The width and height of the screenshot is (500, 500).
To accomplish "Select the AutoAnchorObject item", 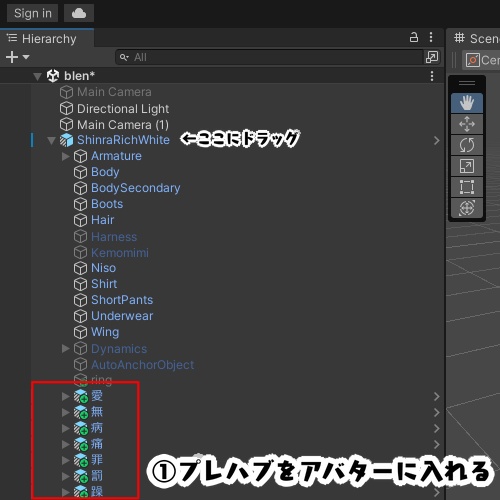I will pos(143,365).
